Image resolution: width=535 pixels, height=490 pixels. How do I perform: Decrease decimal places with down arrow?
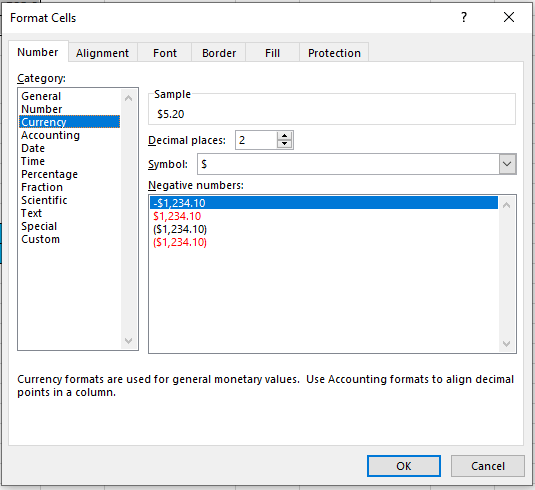[x=285, y=144]
